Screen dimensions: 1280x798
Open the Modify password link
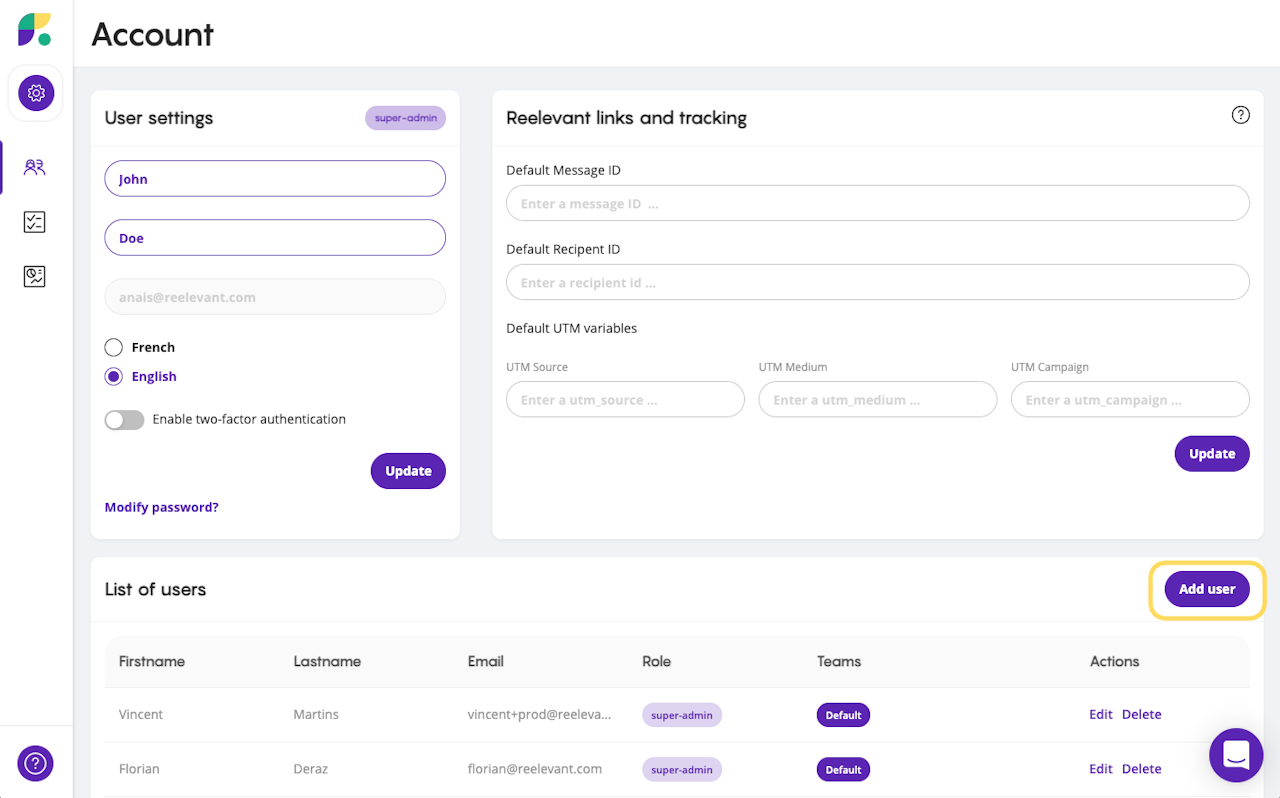[x=162, y=507]
